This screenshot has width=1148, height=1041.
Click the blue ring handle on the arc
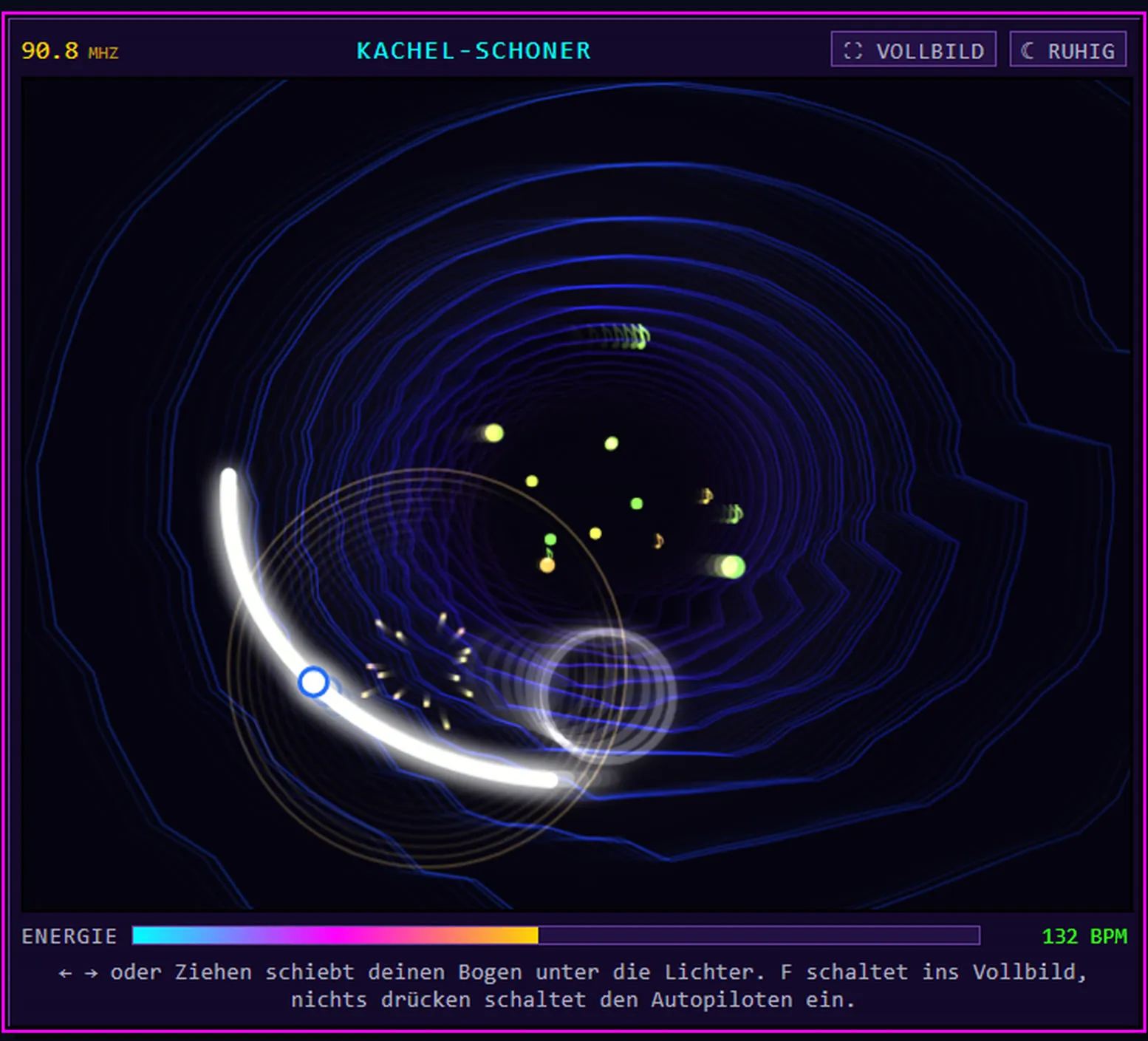(x=313, y=681)
